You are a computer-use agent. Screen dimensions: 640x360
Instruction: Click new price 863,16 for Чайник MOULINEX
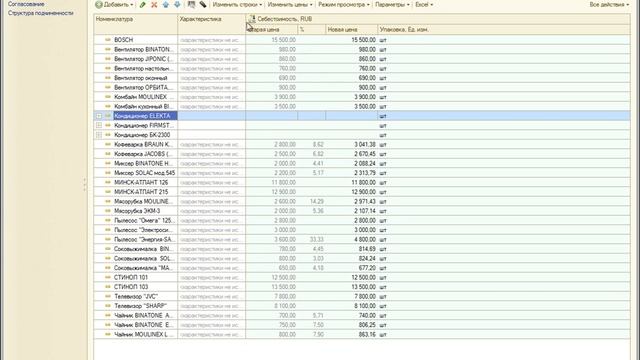(x=367, y=335)
